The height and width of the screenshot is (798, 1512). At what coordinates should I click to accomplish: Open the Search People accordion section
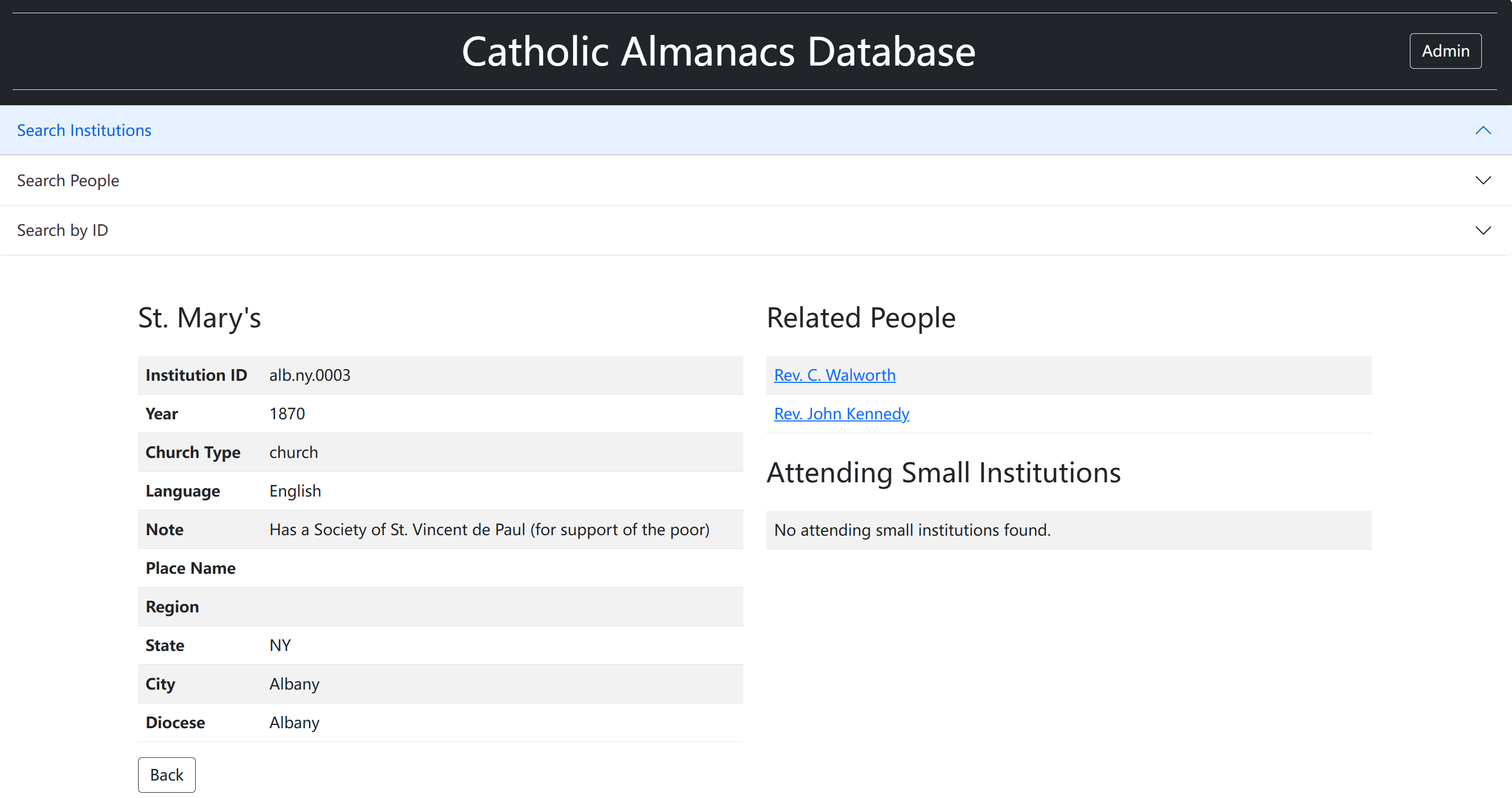click(756, 180)
